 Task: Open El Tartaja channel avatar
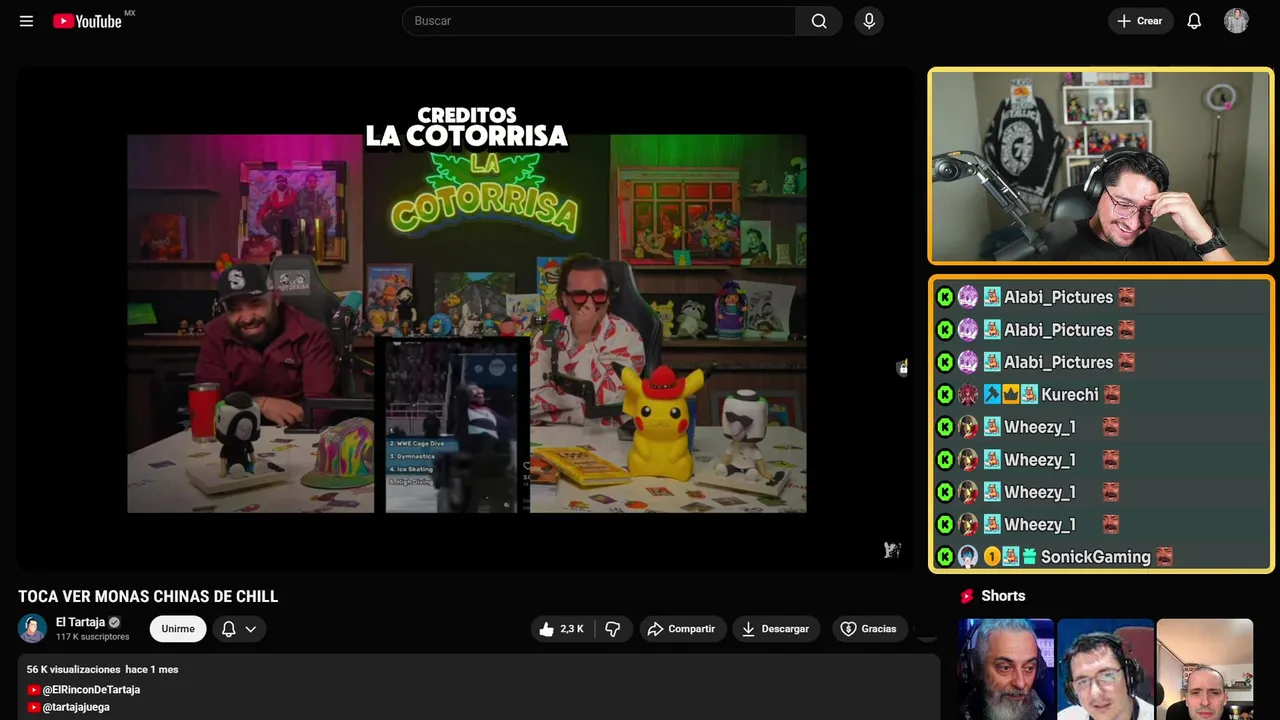pyautogui.click(x=32, y=628)
